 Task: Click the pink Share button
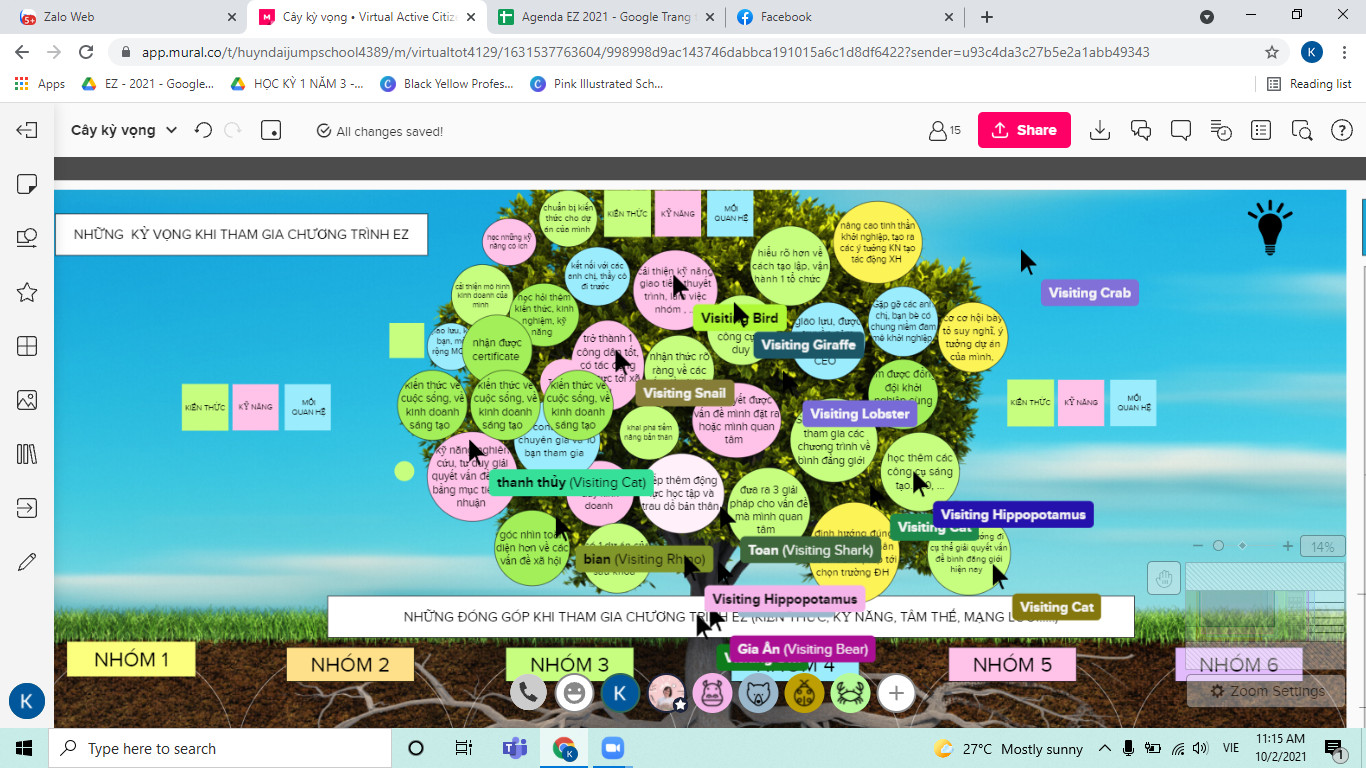tap(1024, 130)
